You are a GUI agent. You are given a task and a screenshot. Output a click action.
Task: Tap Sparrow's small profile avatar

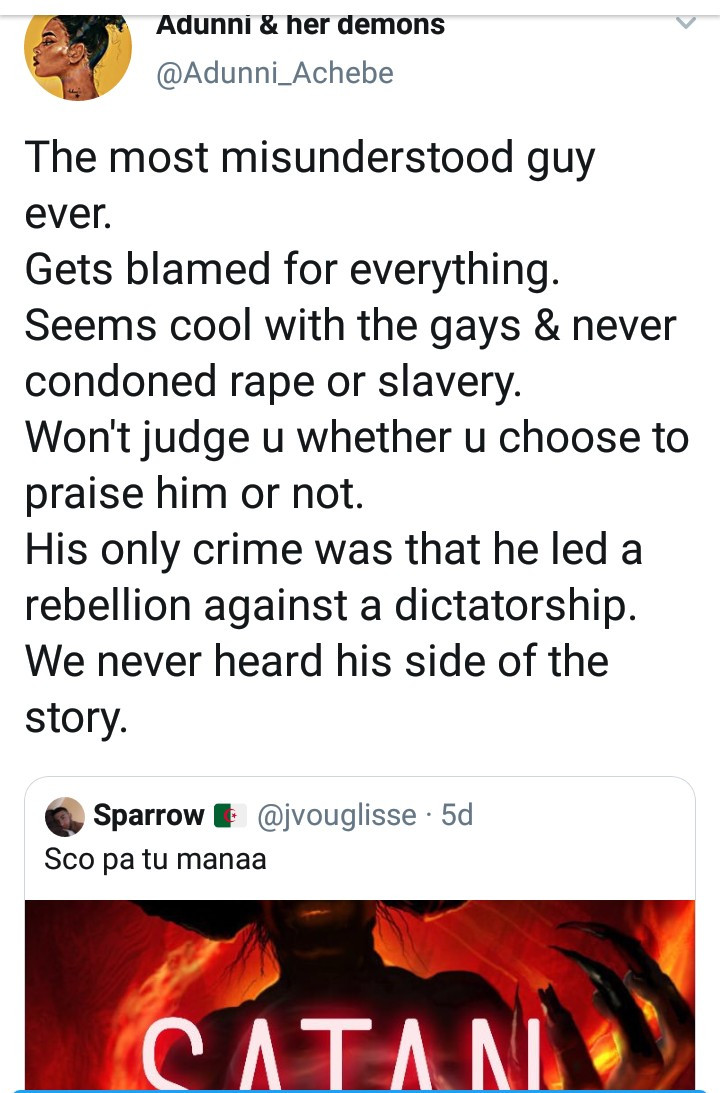coord(65,817)
